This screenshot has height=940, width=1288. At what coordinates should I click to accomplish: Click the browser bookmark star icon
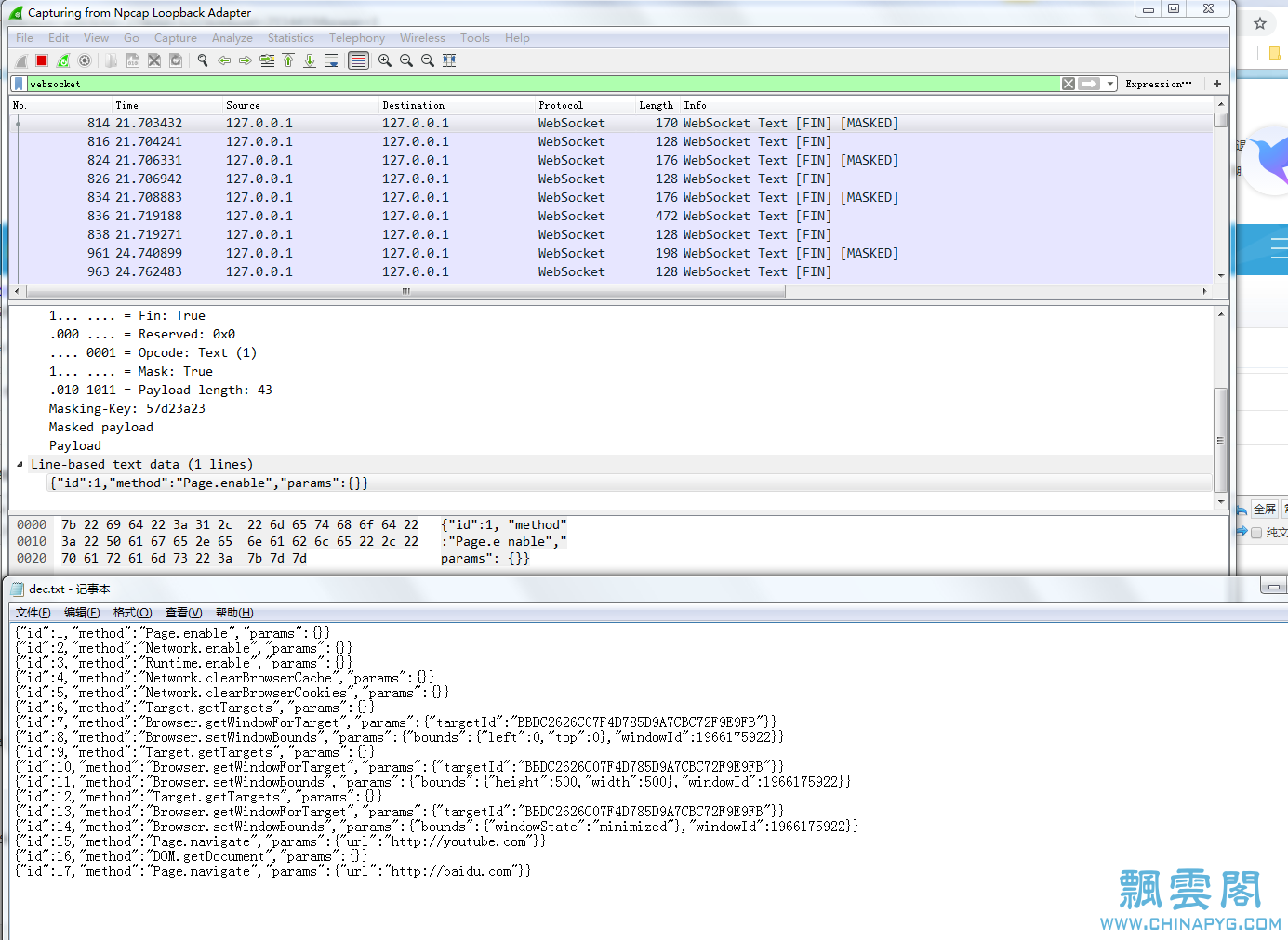tap(1260, 23)
